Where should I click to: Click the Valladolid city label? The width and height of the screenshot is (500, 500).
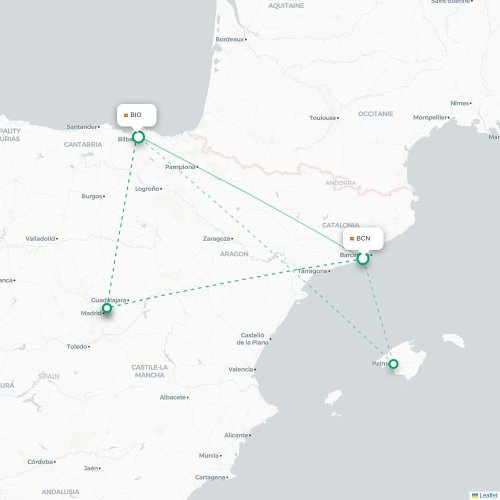tap(40, 239)
